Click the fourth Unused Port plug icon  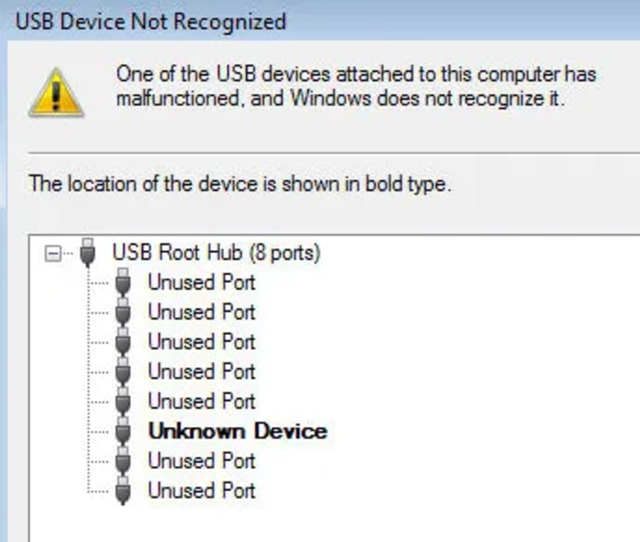click(x=123, y=371)
